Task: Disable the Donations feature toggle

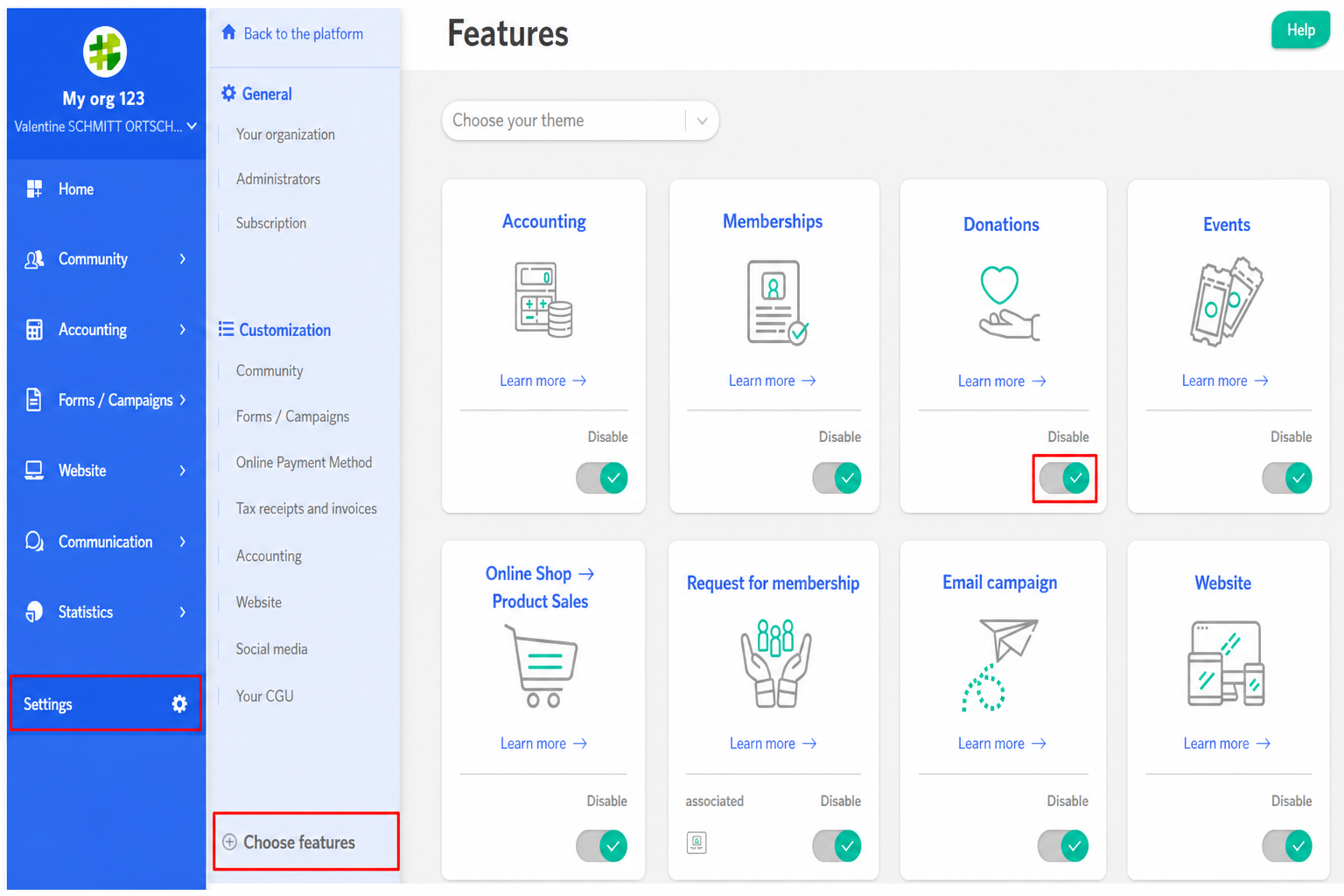Action: pyautogui.click(x=1064, y=478)
